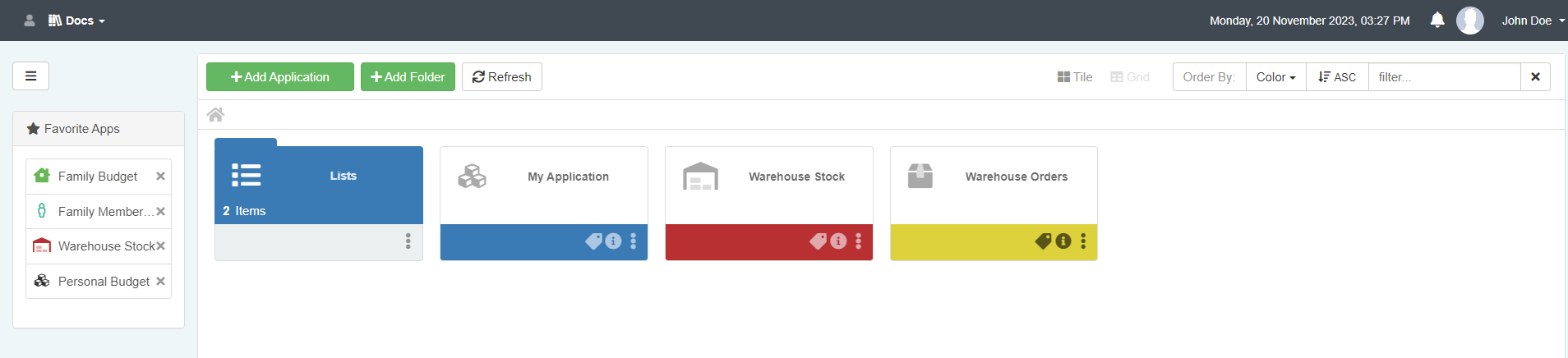
Task: Toggle ASC sort direction
Action: pos(1337,77)
